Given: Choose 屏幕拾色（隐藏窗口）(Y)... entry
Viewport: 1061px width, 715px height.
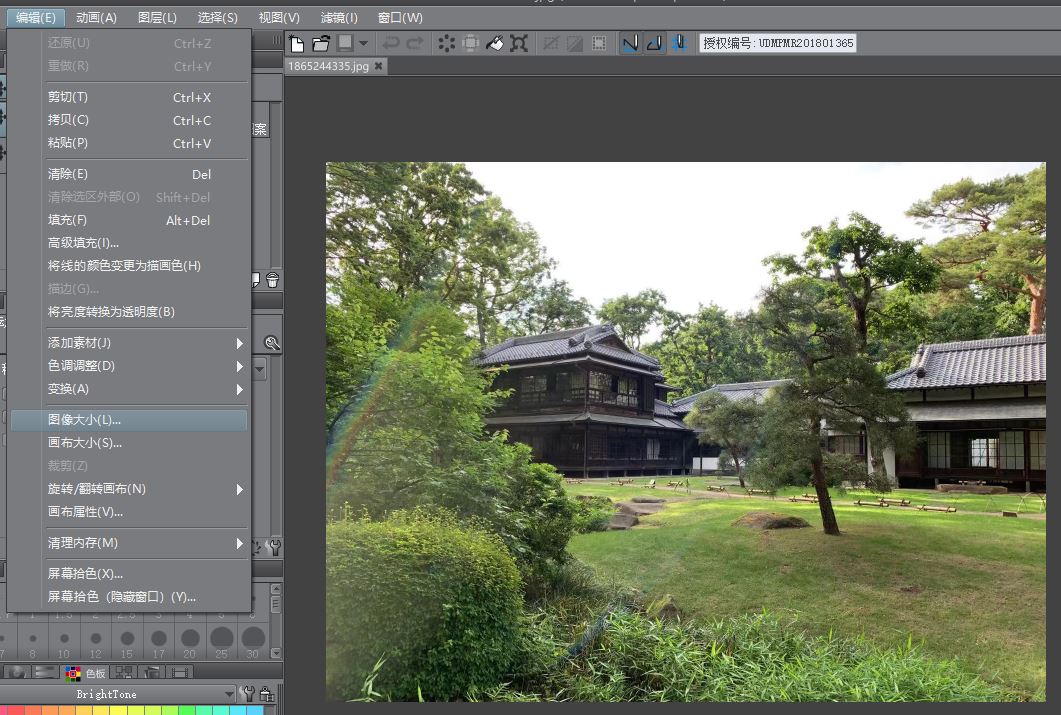Looking at the screenshot, I should click(129, 597).
